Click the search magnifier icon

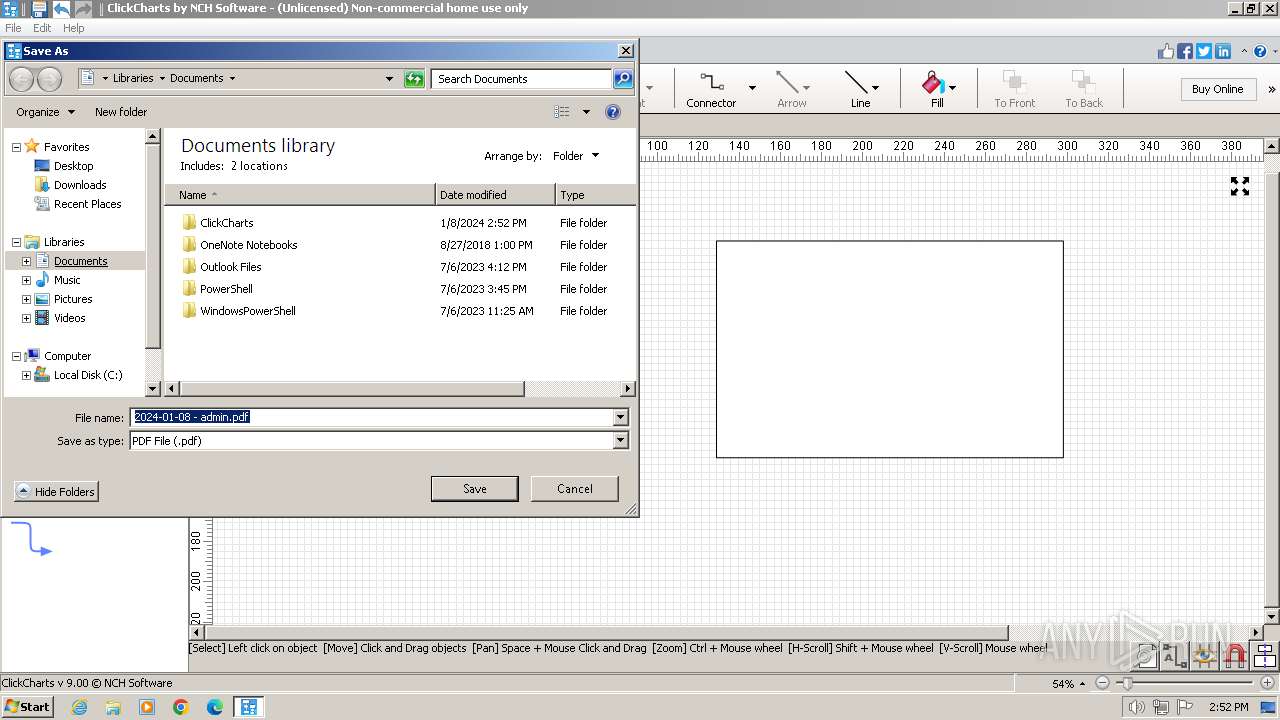click(x=622, y=78)
